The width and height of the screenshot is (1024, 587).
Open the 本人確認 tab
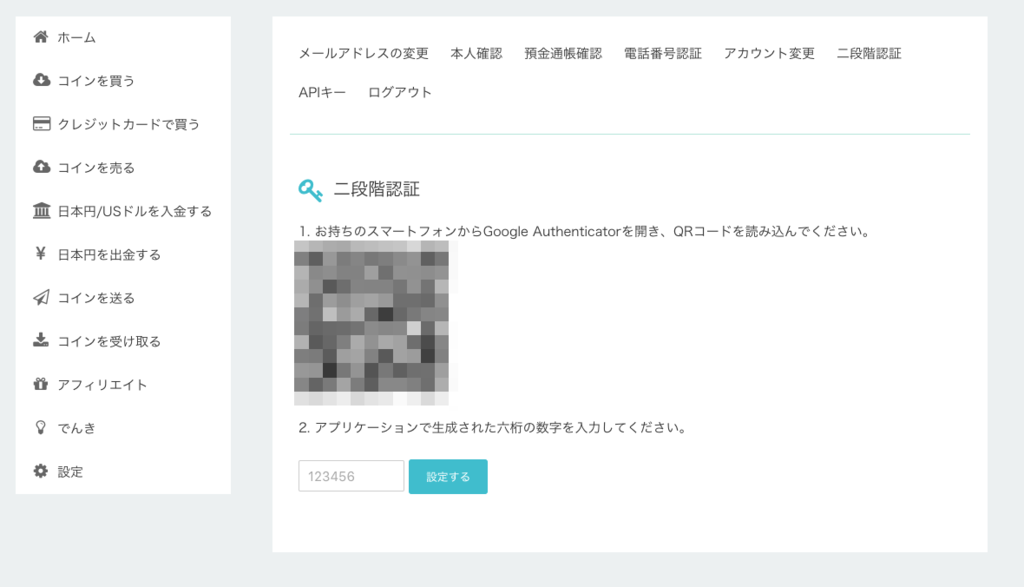click(x=476, y=54)
